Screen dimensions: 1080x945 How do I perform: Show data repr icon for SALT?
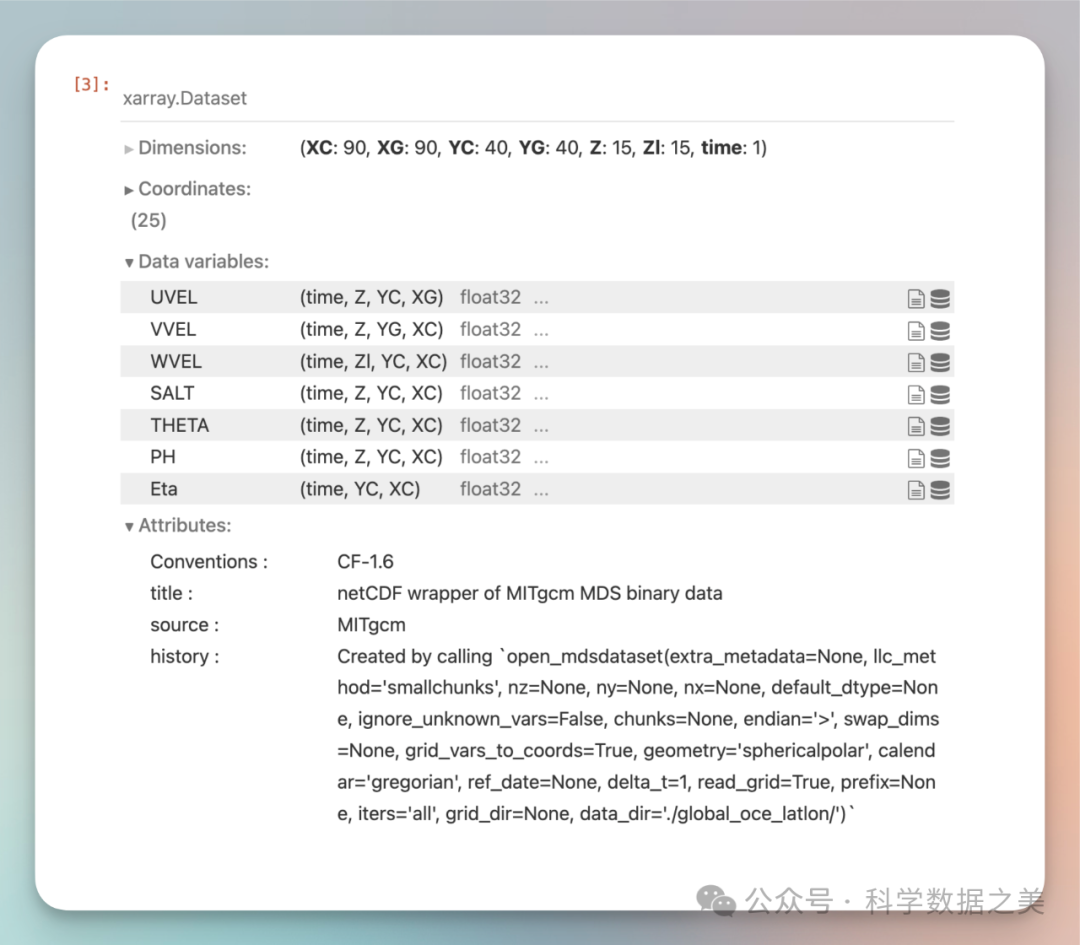pyautogui.click(x=940, y=394)
